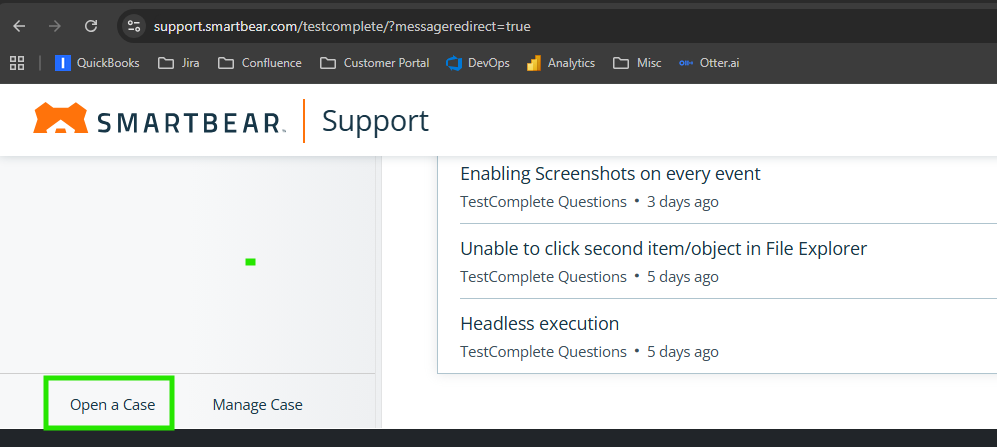Go to the Otter.ai bookmark

(x=708, y=63)
